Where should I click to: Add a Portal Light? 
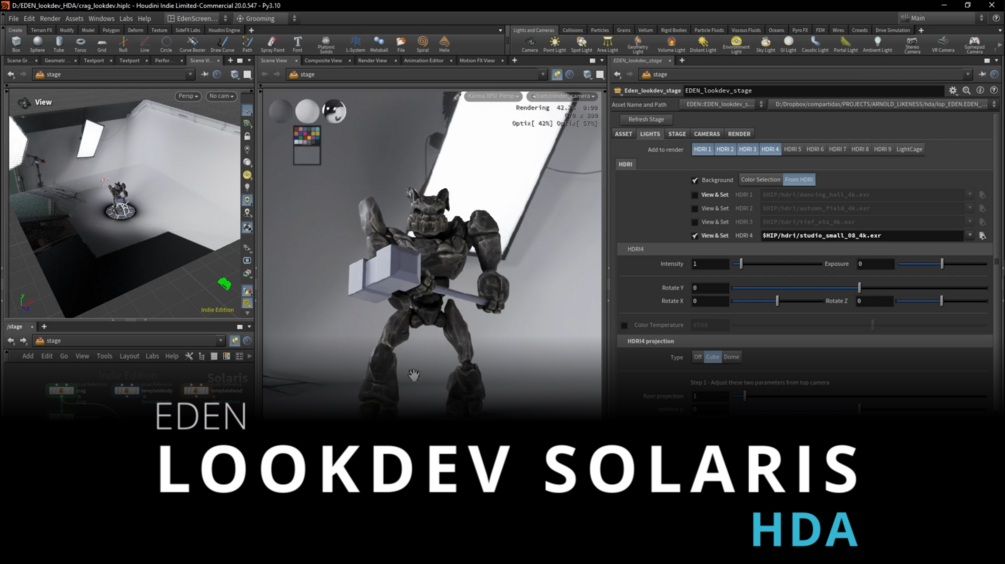pos(845,44)
